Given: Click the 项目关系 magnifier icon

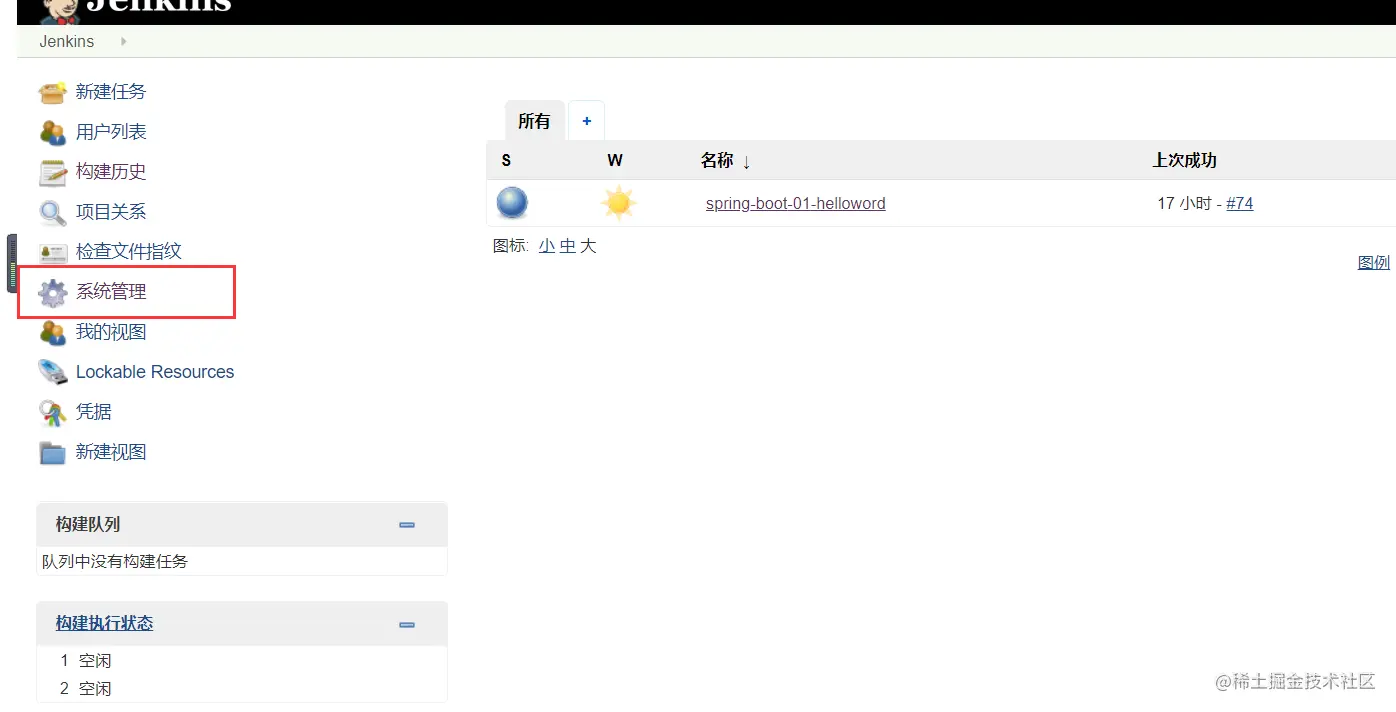Looking at the screenshot, I should [x=52, y=212].
